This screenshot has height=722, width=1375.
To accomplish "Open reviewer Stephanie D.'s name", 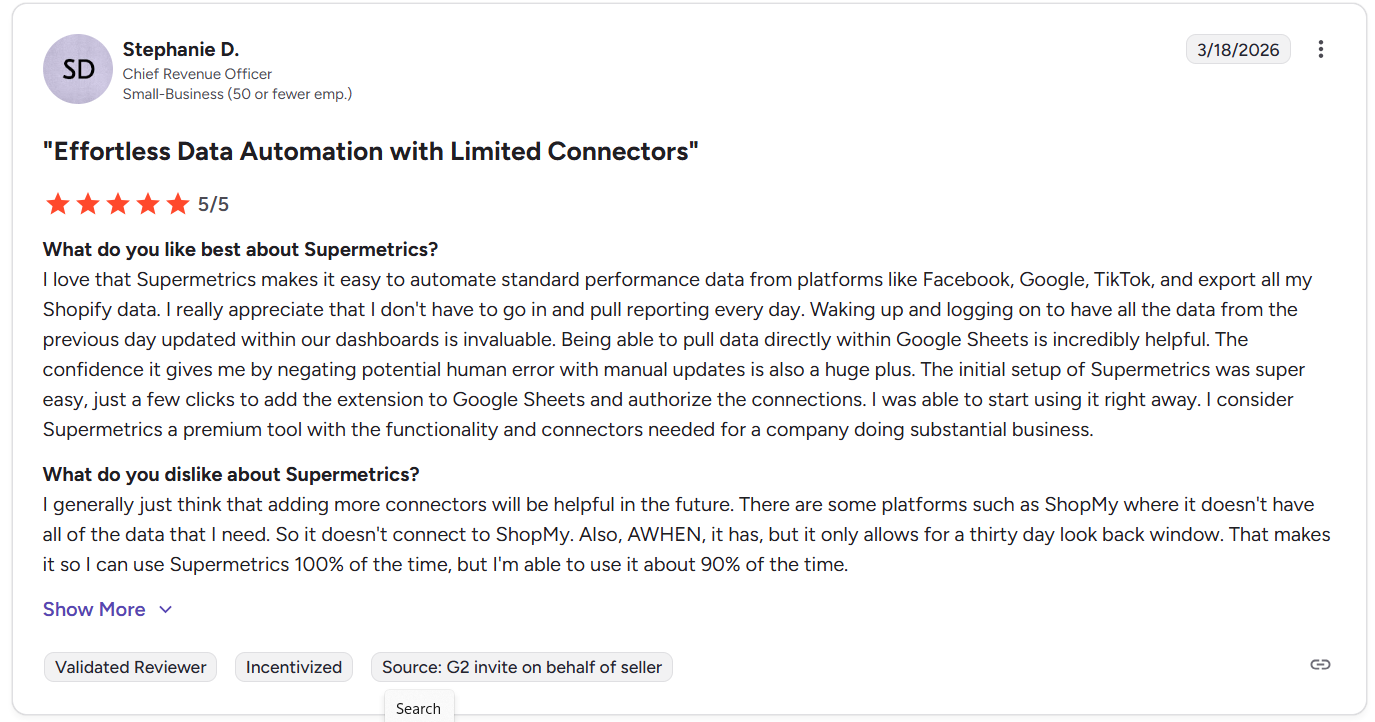I will (181, 49).
